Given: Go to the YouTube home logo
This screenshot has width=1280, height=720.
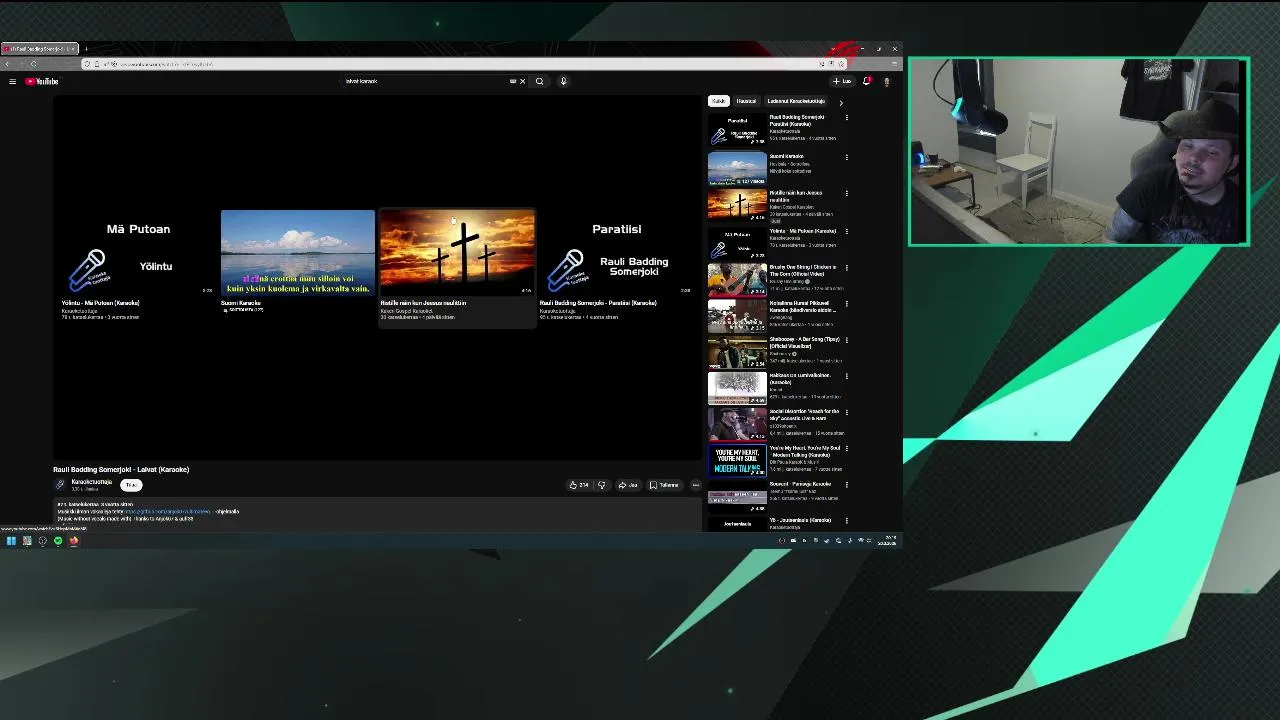Looking at the screenshot, I should tap(42, 81).
